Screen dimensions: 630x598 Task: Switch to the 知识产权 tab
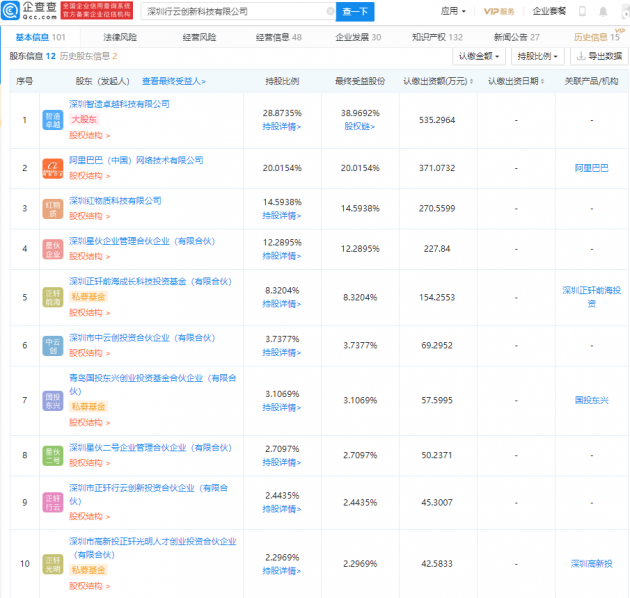[437, 37]
